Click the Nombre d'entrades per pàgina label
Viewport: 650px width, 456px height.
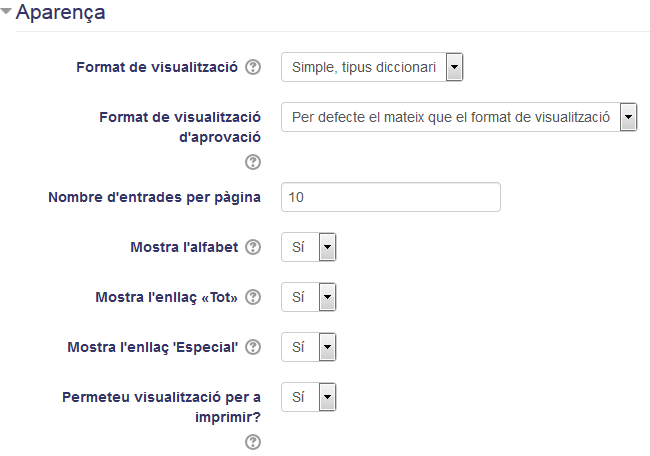[155, 197]
